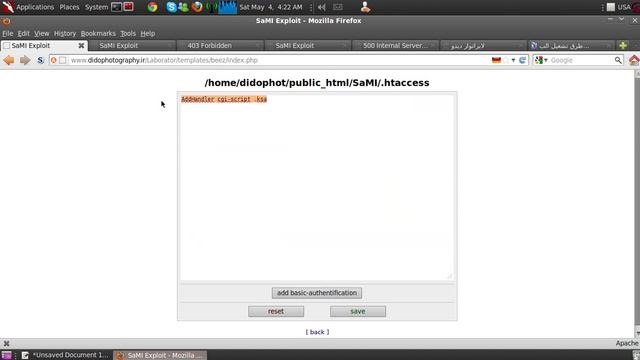
Task: Open the Edit menu
Action: pos(23,33)
